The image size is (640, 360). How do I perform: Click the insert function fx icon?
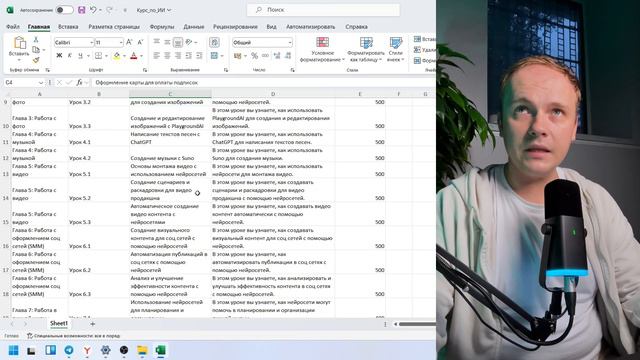[79, 82]
